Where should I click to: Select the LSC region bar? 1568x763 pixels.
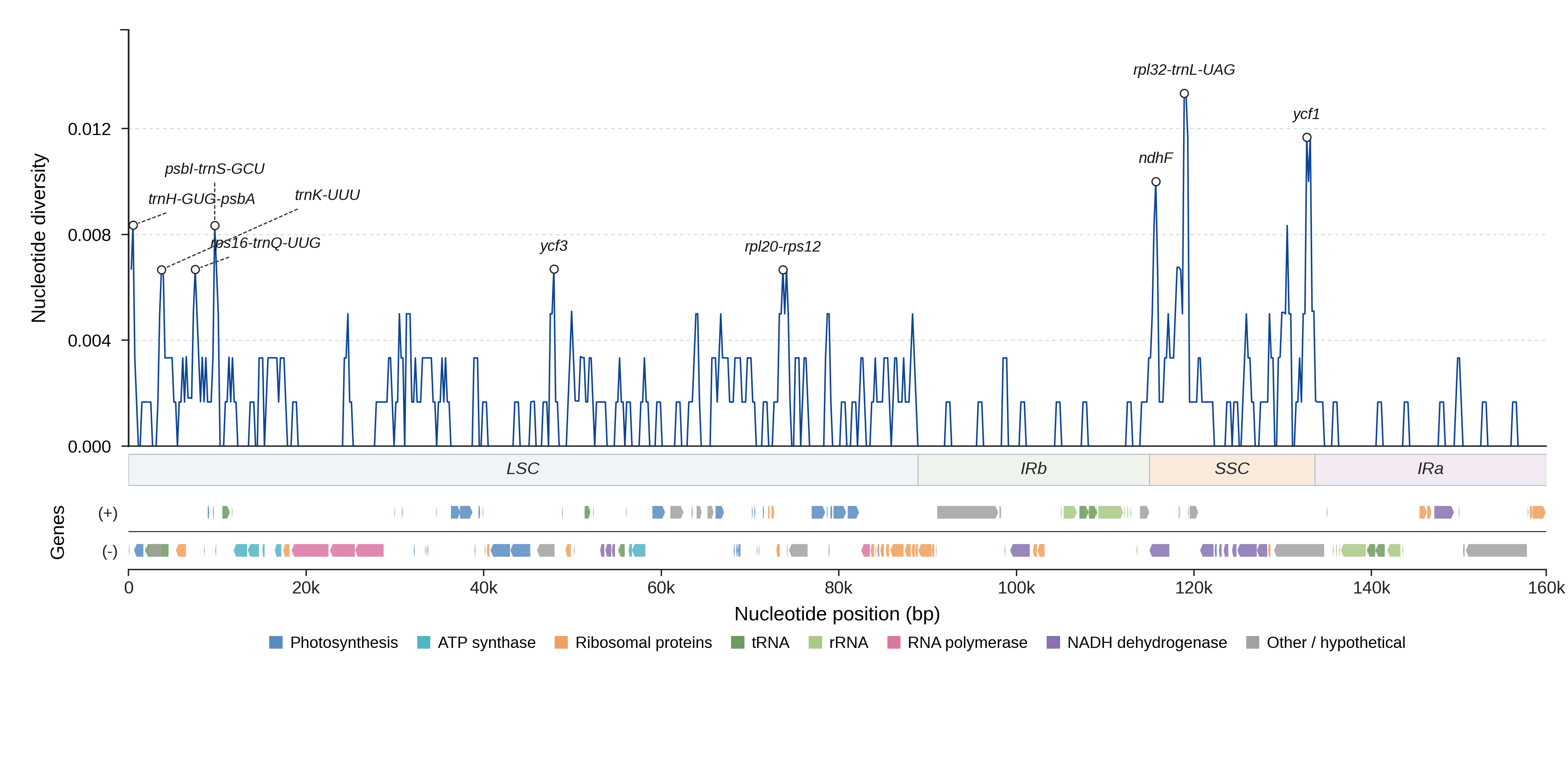click(x=523, y=469)
